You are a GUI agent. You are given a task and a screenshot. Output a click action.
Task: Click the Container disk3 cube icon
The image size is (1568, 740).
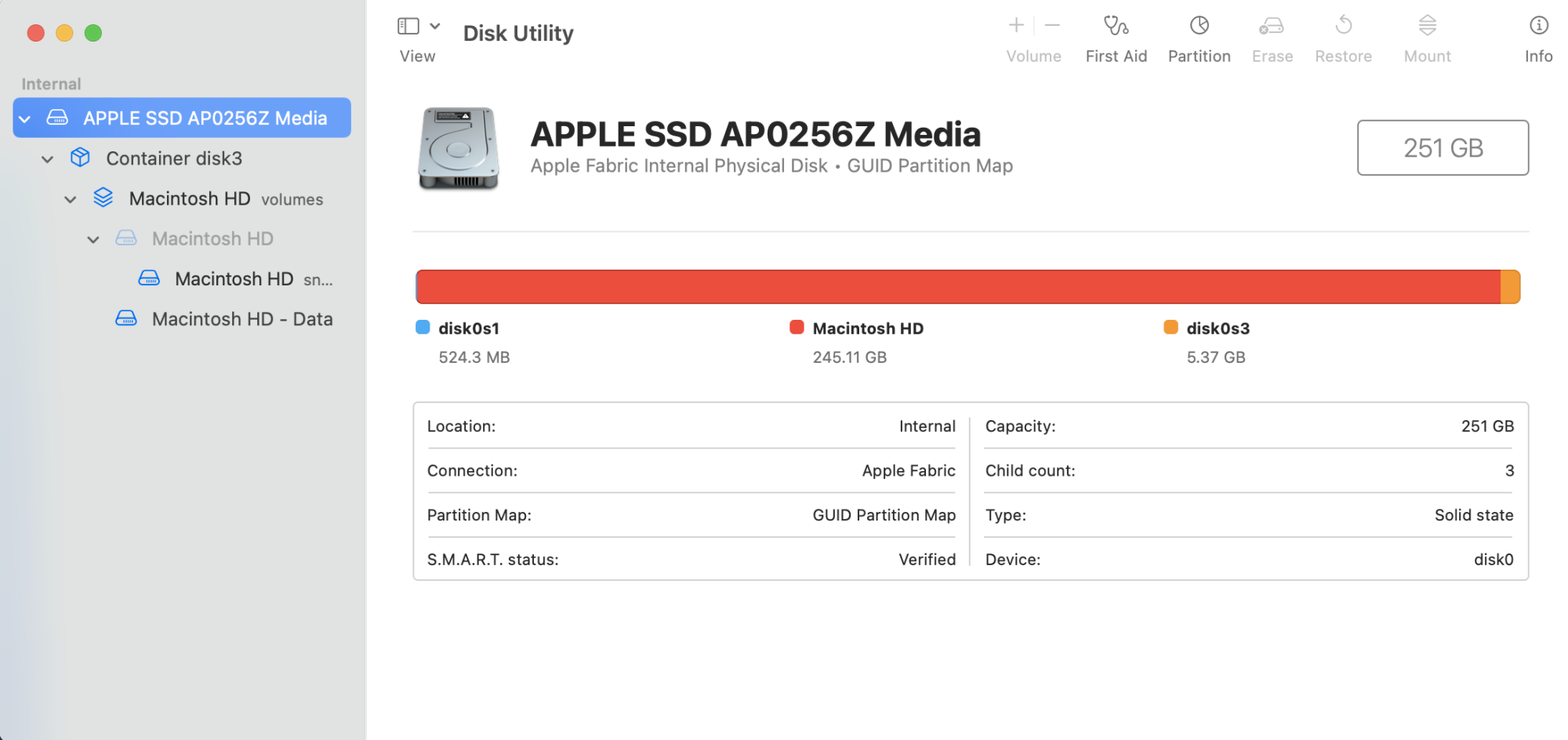tap(80, 158)
